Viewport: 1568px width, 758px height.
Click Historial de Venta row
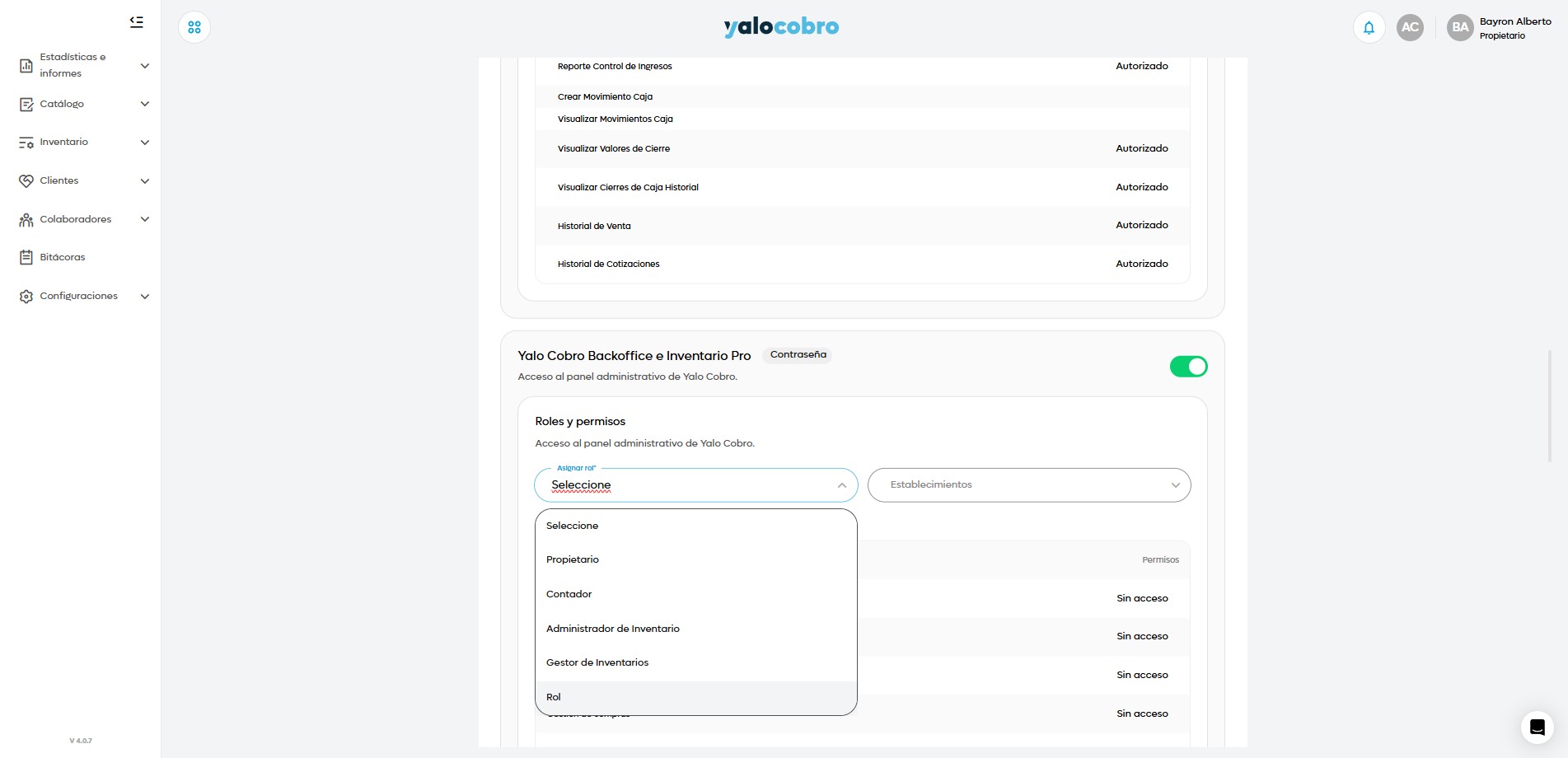[x=862, y=226]
